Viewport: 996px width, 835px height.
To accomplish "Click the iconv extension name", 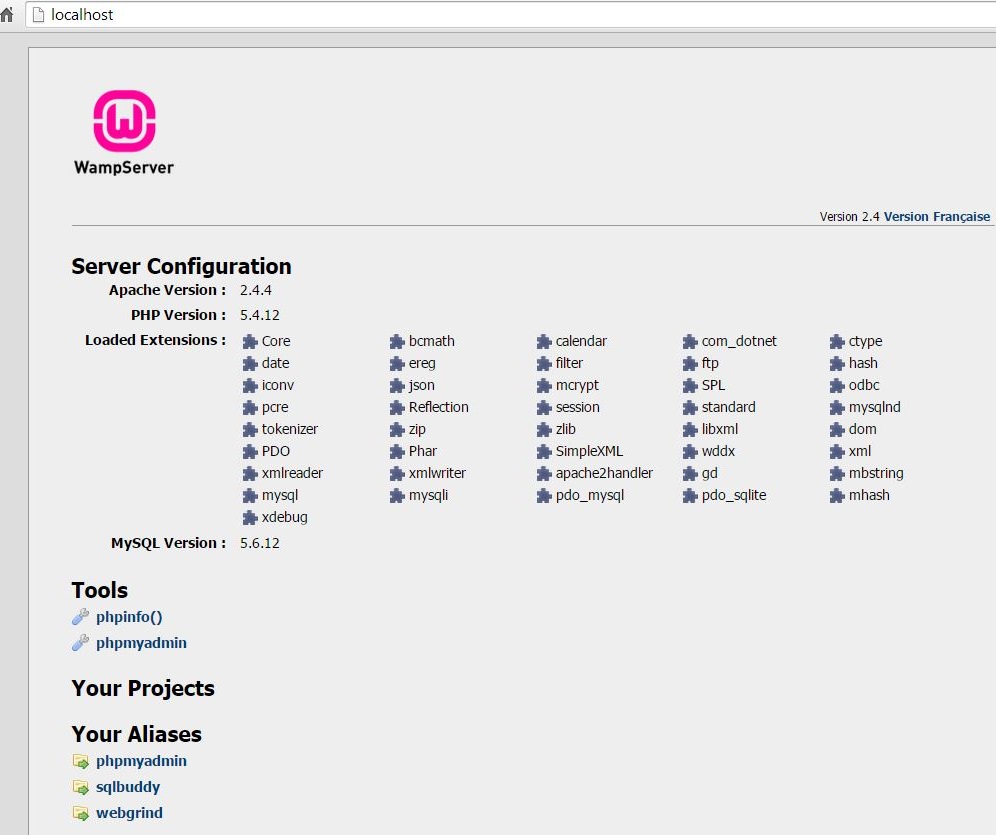I will [x=278, y=385].
